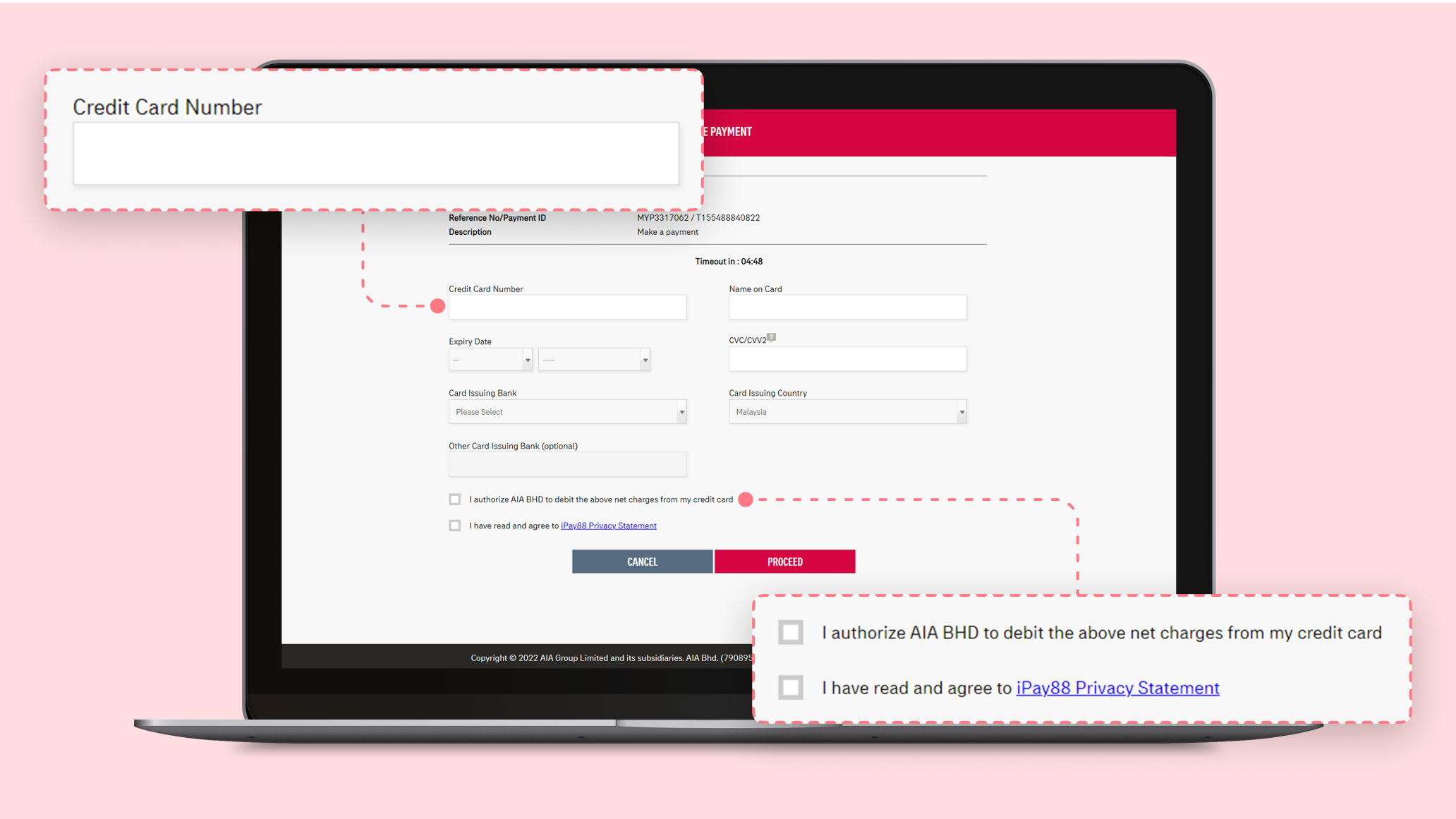Click the Other Card Issuing Bank optional field

tap(567, 464)
